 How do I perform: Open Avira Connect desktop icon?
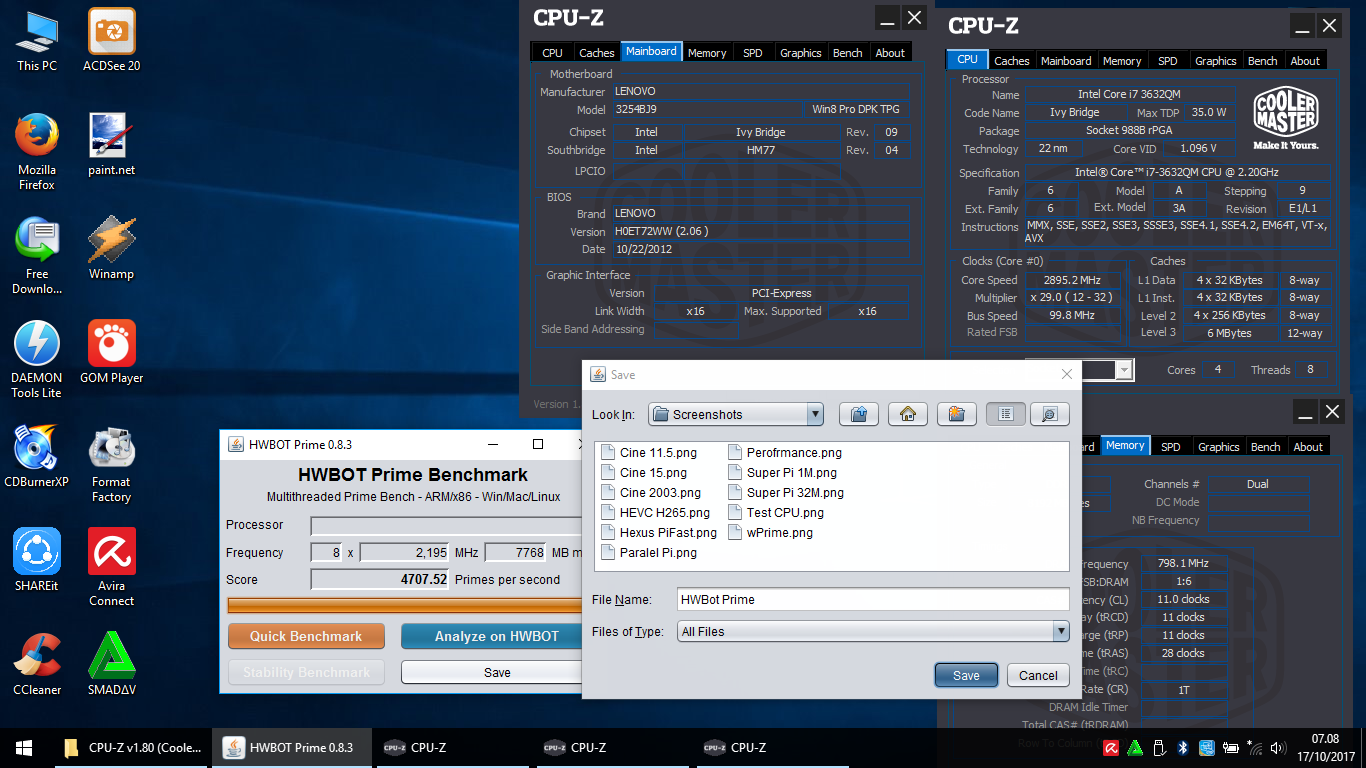[111, 567]
